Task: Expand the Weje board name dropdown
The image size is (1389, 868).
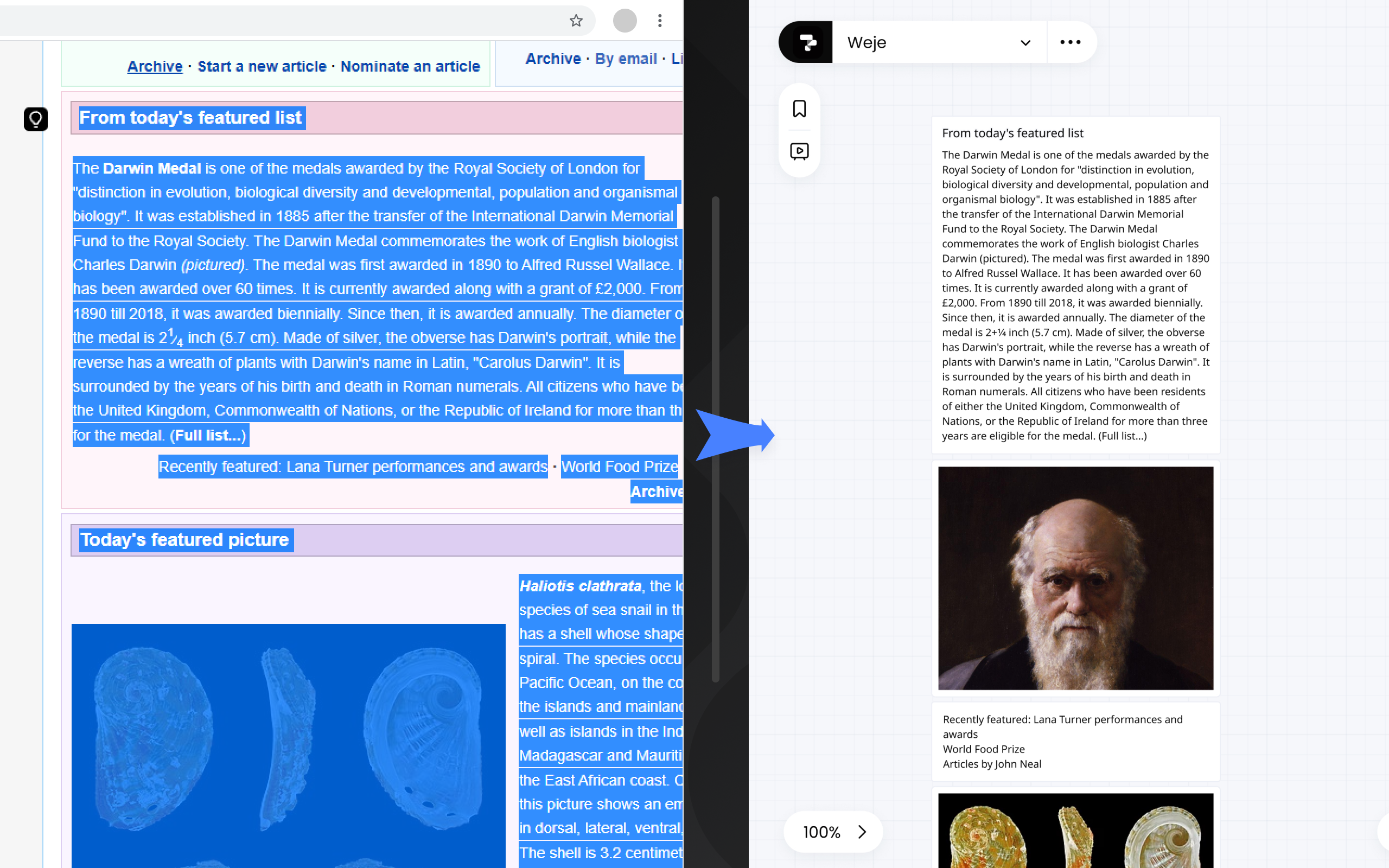Action: coord(1024,42)
